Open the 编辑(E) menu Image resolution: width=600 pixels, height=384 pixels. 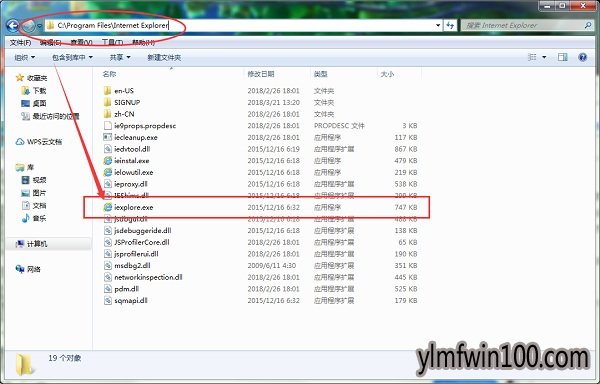tap(51, 42)
